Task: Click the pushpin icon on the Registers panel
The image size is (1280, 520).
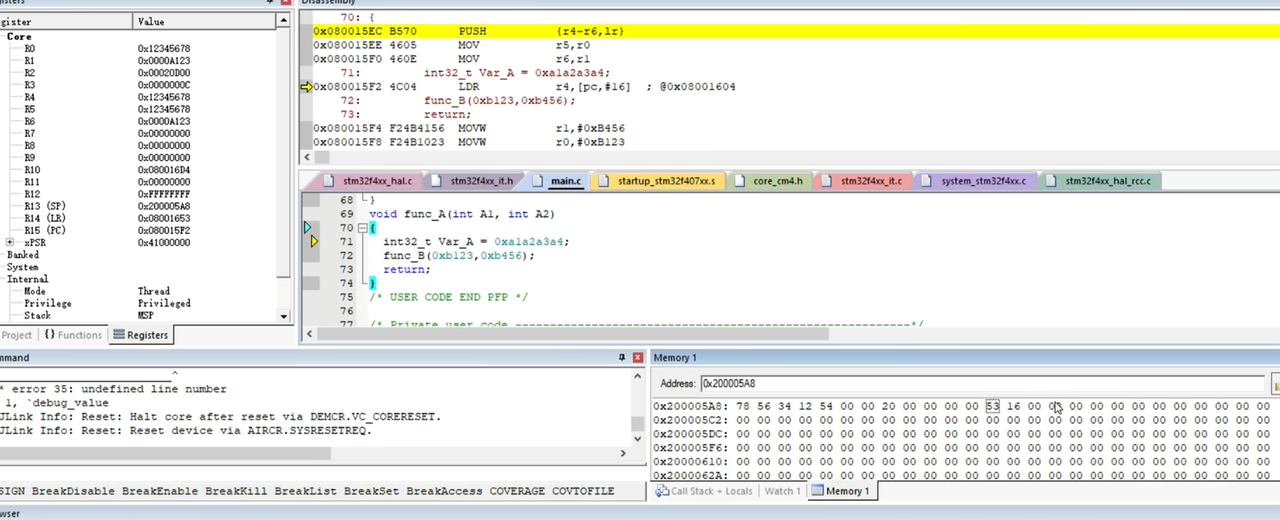Action: pos(271,3)
